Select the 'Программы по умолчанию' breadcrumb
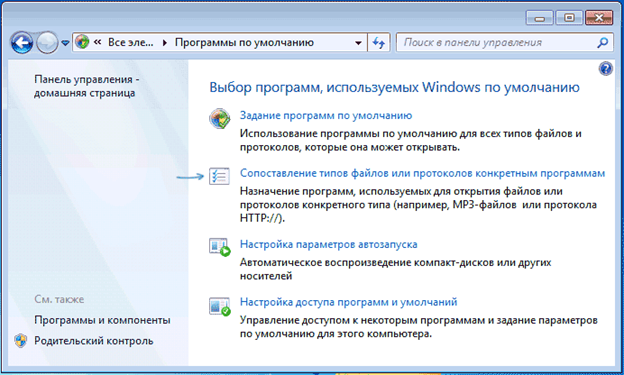Viewport: 624px width, 375px height. (x=244, y=42)
